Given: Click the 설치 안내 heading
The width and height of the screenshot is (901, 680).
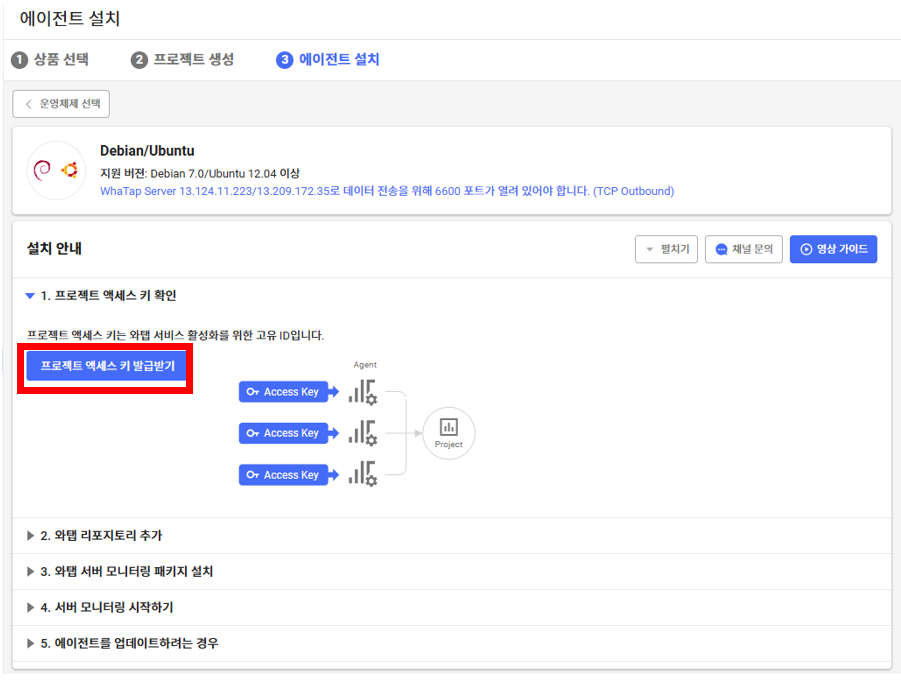Looking at the screenshot, I should pyautogui.click(x=55, y=248).
